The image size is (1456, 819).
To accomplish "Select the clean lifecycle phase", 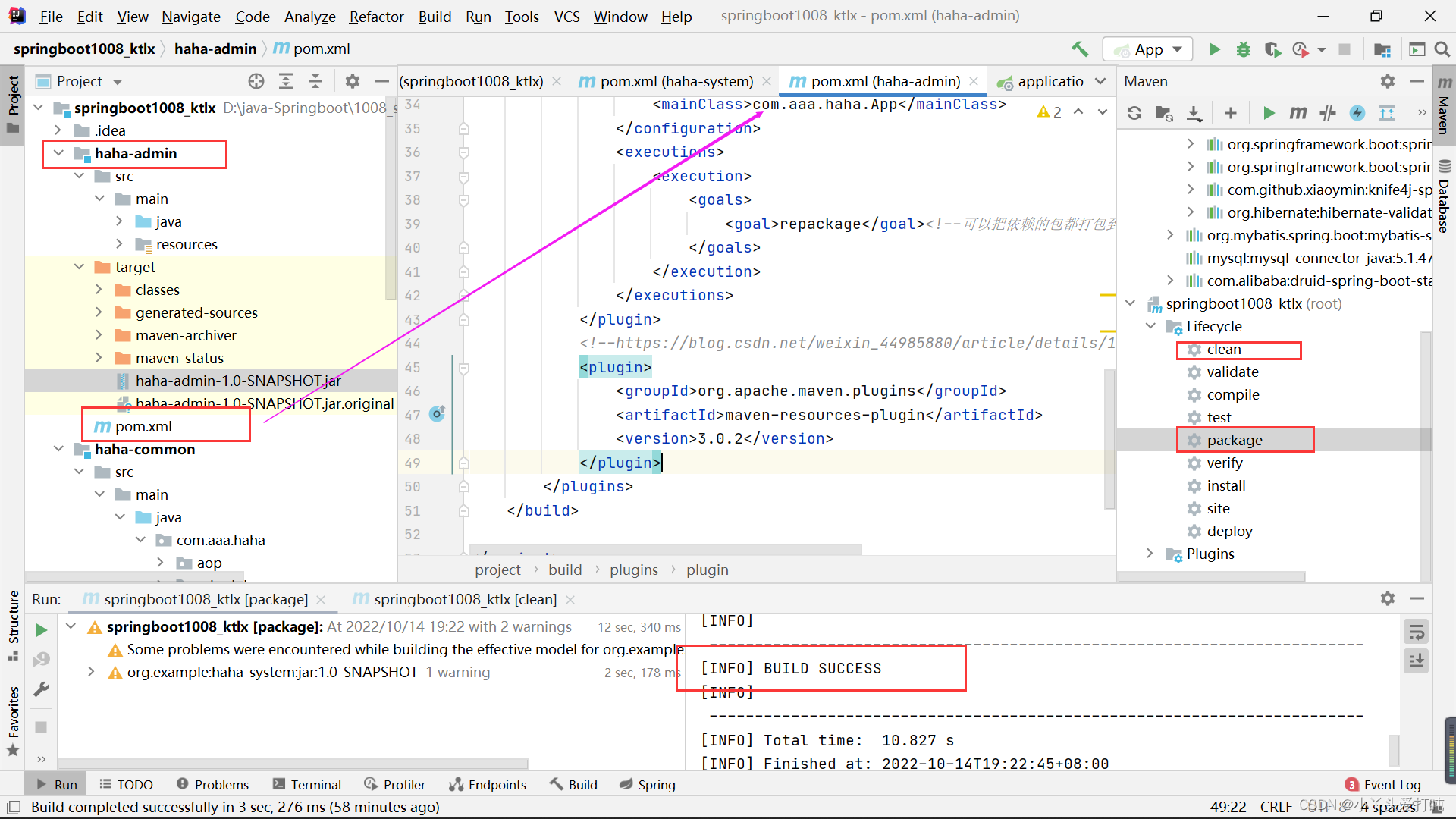I will coord(1224,349).
